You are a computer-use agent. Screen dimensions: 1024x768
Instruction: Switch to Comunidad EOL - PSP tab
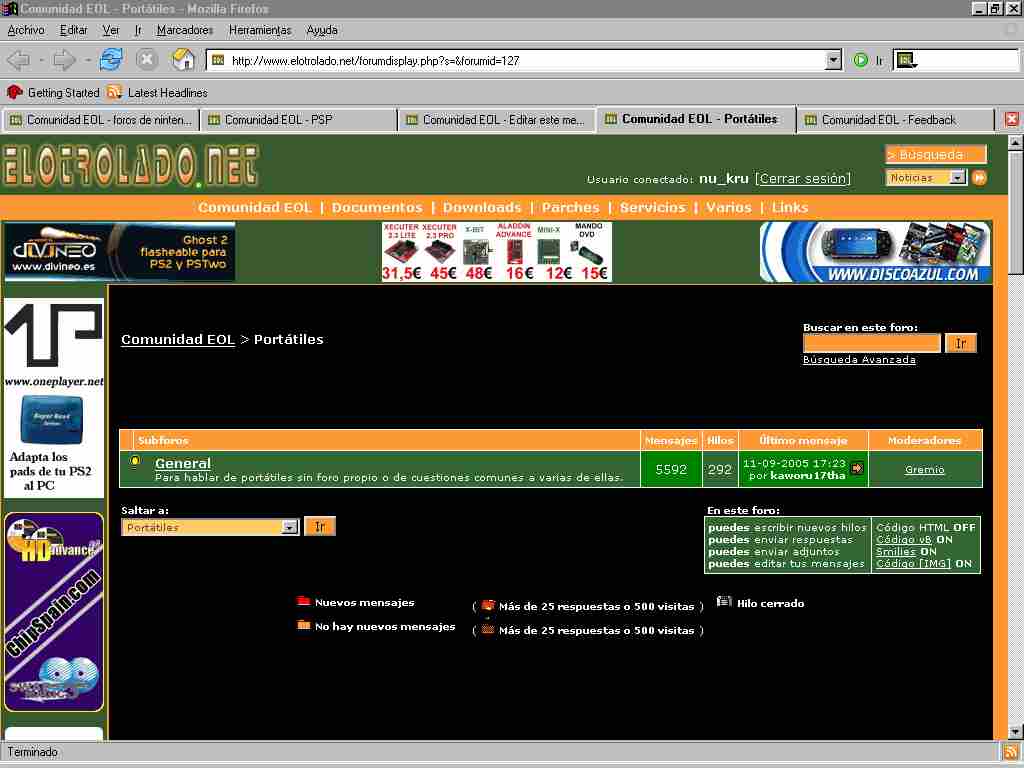point(299,120)
